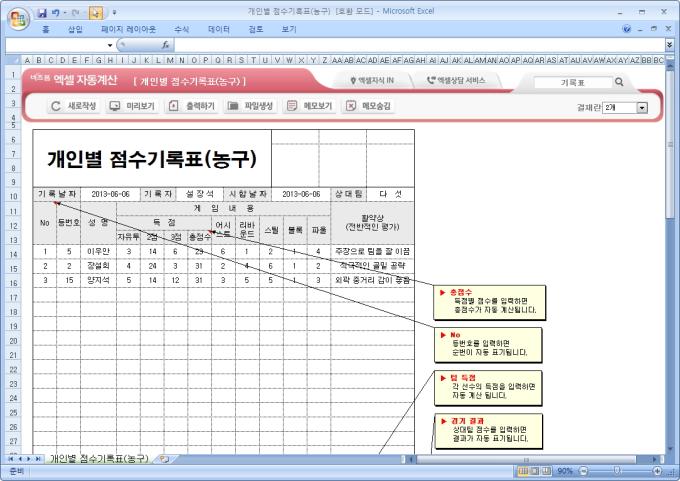680x481 pixels.
Task: Expand the 결재란 dropdown list
Action: 641,107
